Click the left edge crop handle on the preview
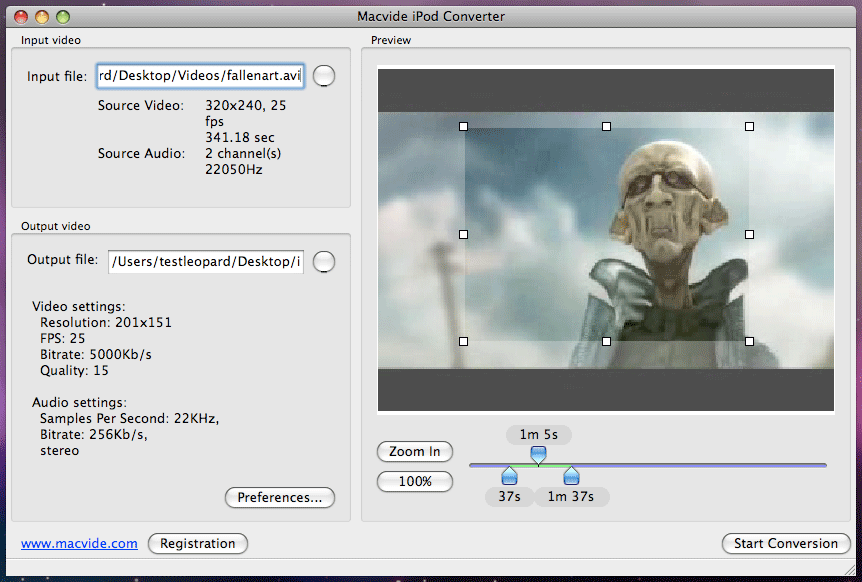The height and width of the screenshot is (582, 862). click(x=463, y=234)
